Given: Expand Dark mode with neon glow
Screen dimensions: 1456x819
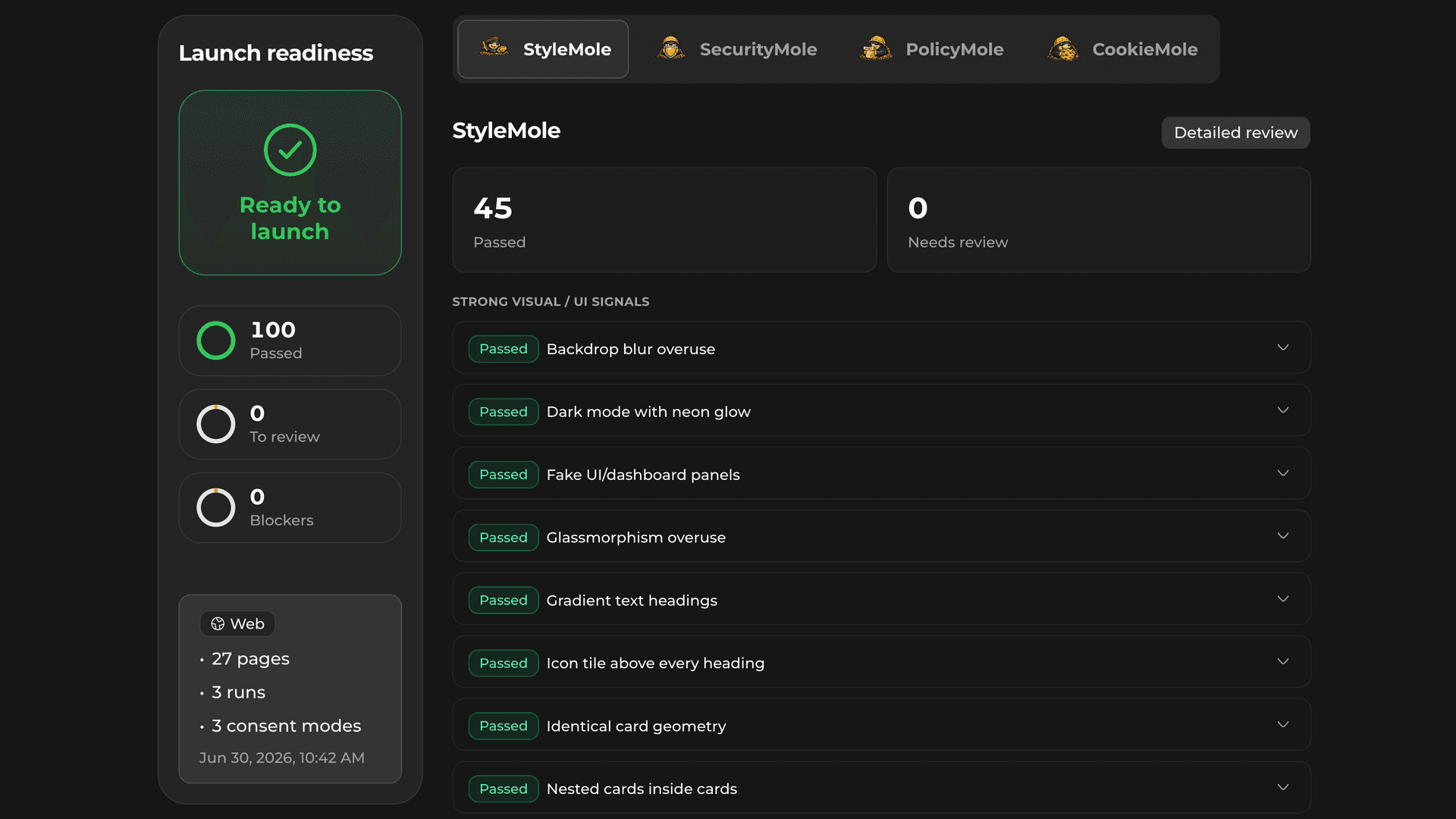Looking at the screenshot, I should pyautogui.click(x=881, y=410).
